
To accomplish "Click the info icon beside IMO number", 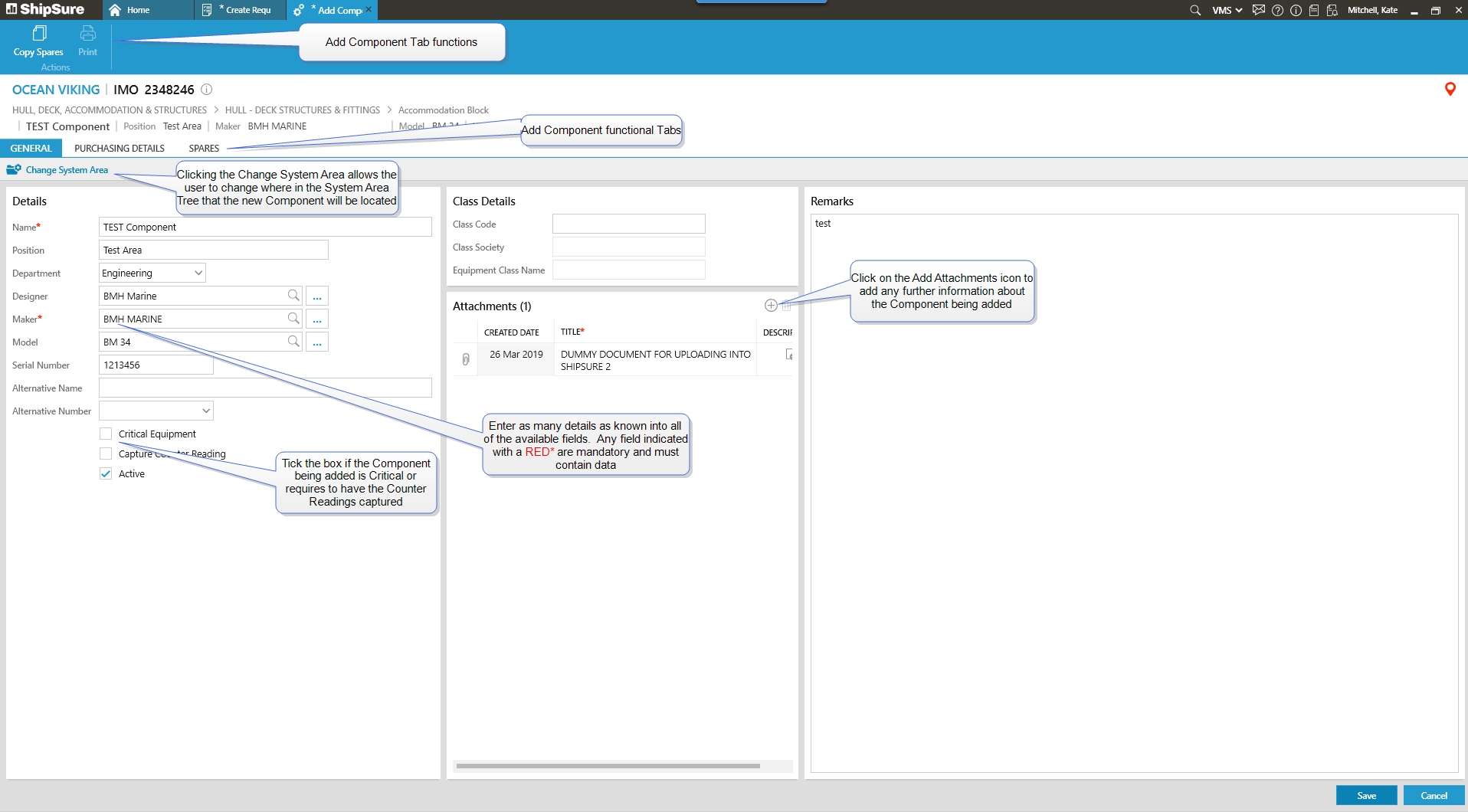I will (x=206, y=90).
